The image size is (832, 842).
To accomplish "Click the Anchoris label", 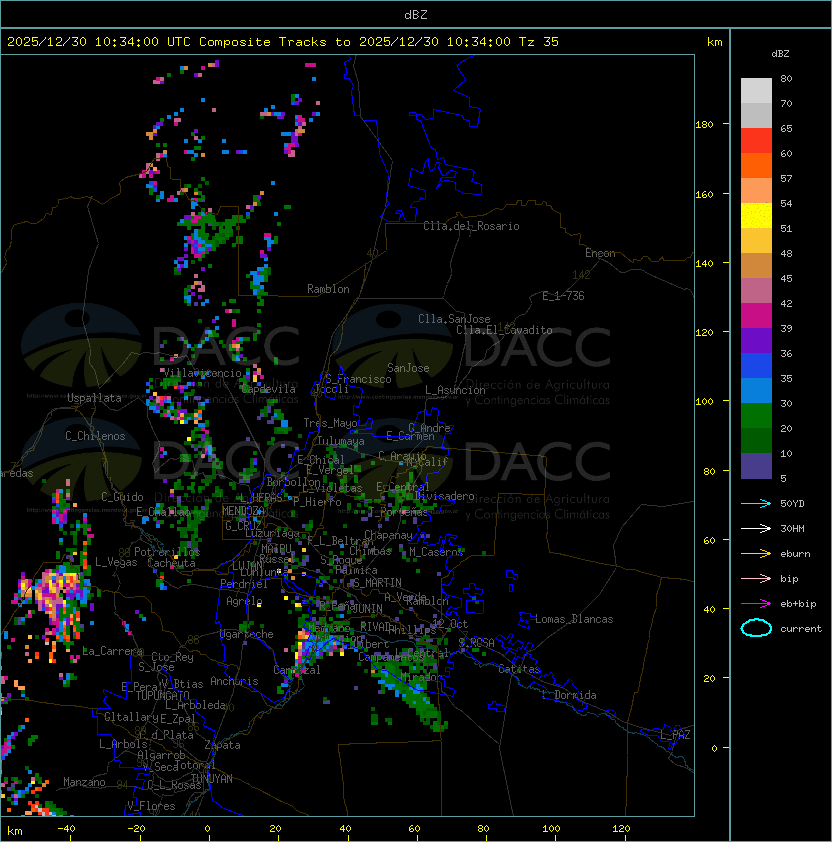I will pyautogui.click(x=234, y=681).
